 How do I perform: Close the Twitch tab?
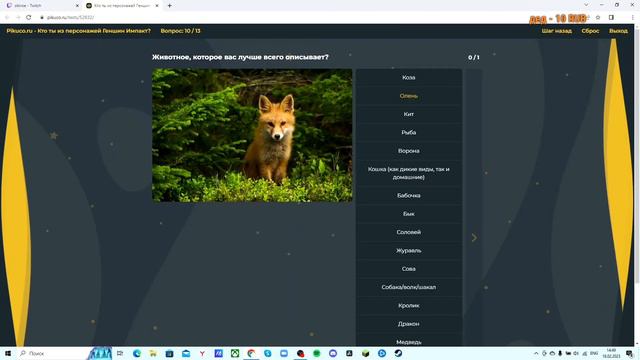[77, 6]
